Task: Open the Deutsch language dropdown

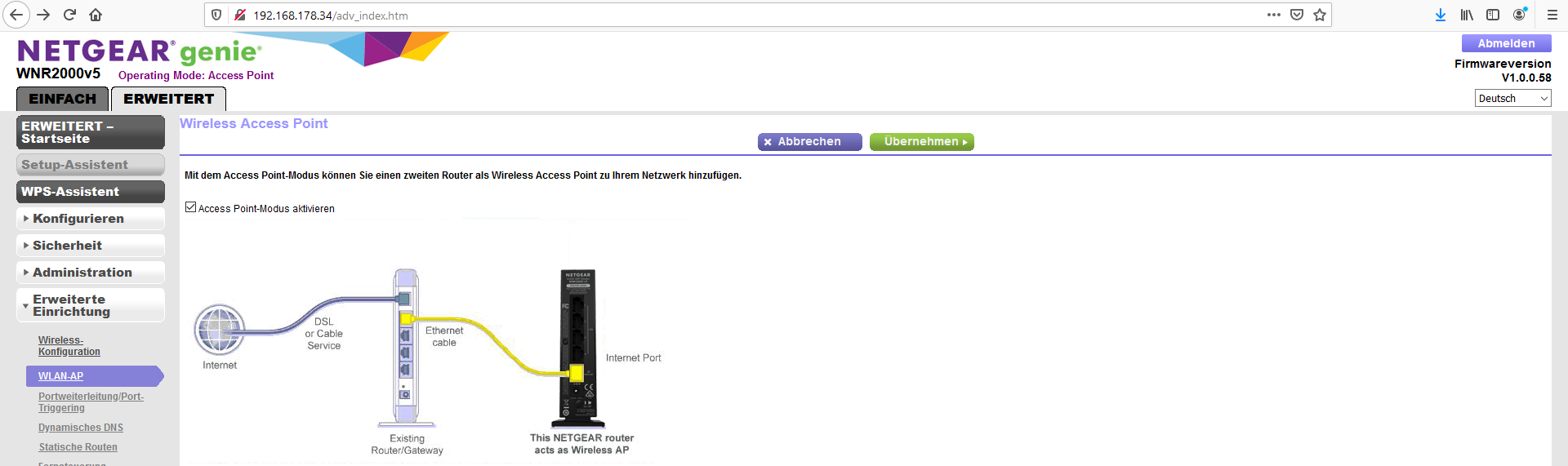Action: pos(1513,98)
